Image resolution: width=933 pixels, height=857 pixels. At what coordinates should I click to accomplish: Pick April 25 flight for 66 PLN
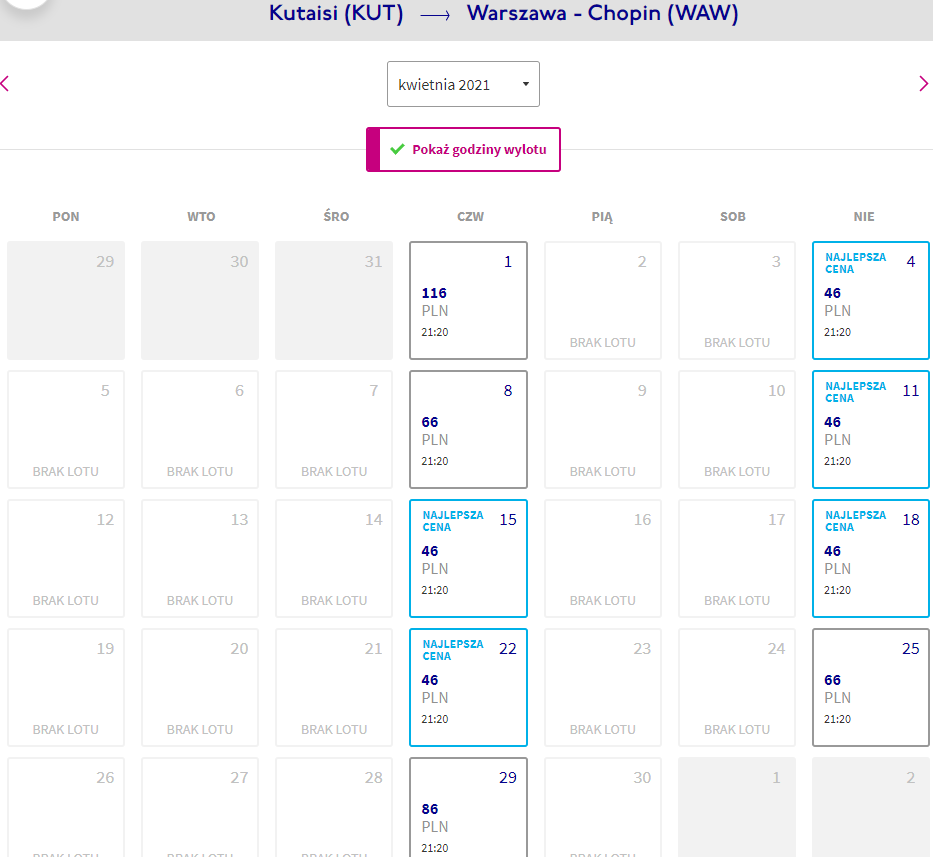tap(871, 687)
